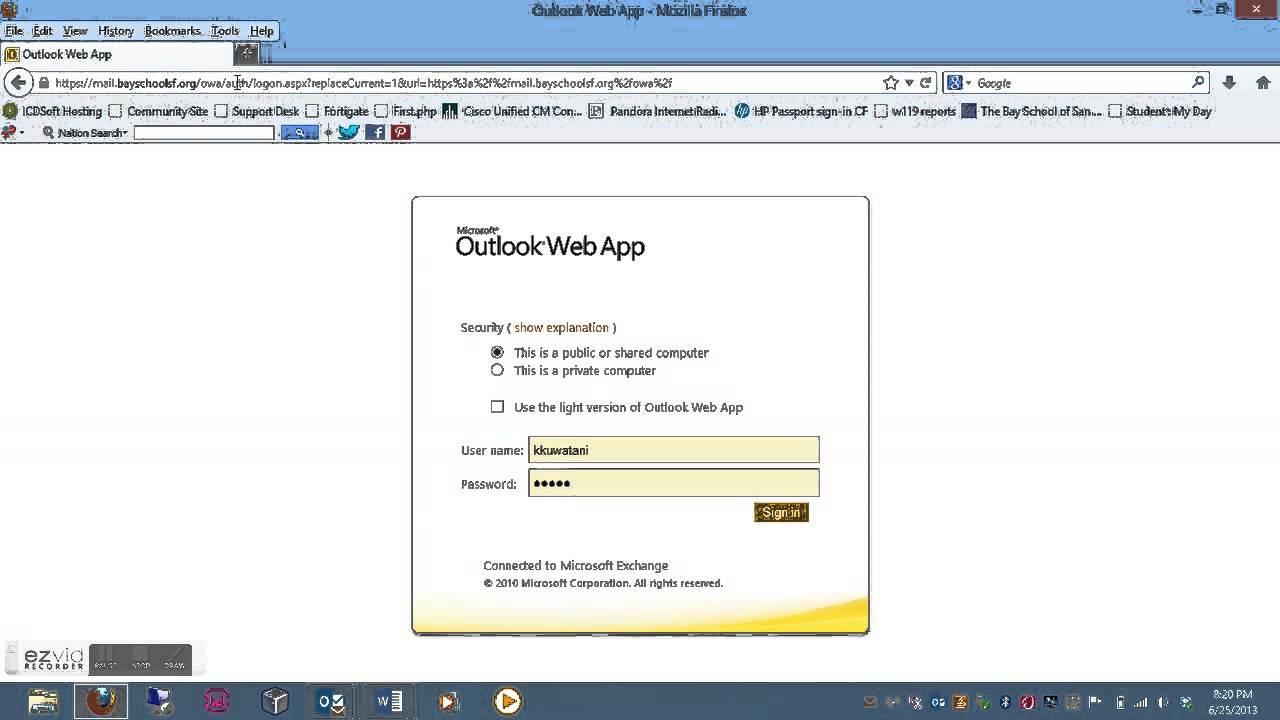
Task: Open the Support Desk bookmark
Action: (256, 111)
